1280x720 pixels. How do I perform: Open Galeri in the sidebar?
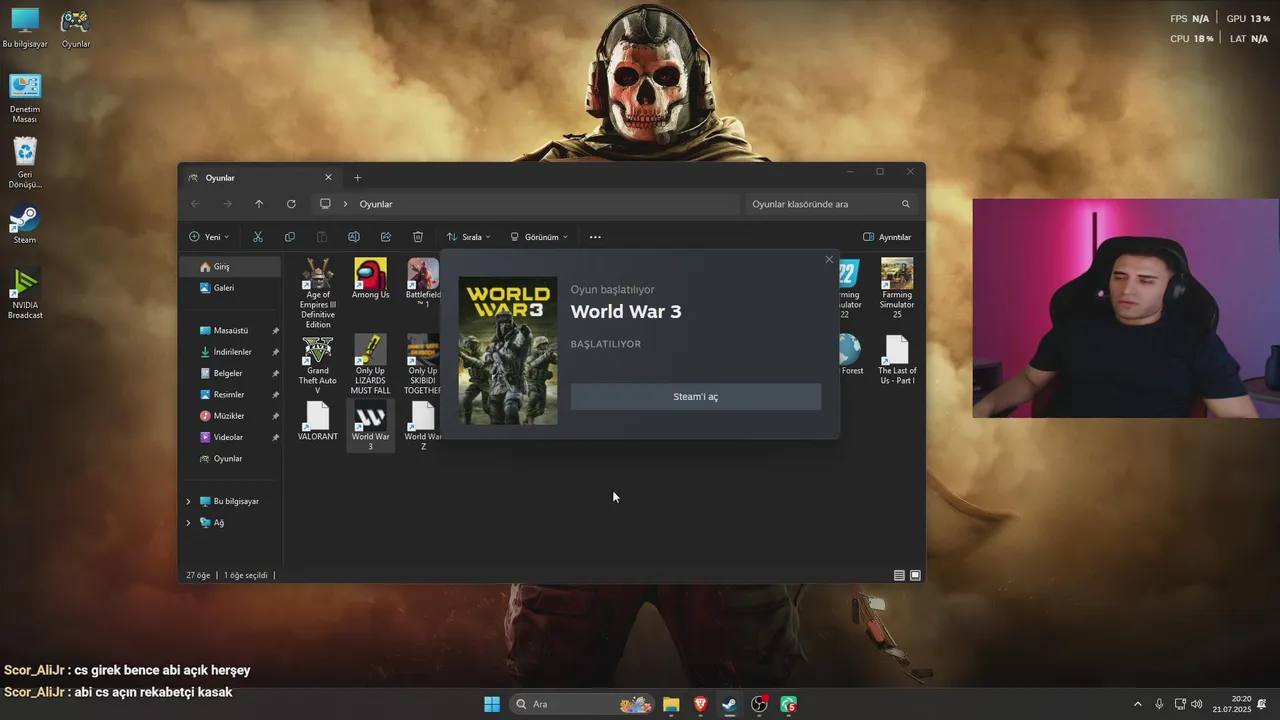[x=231, y=288]
